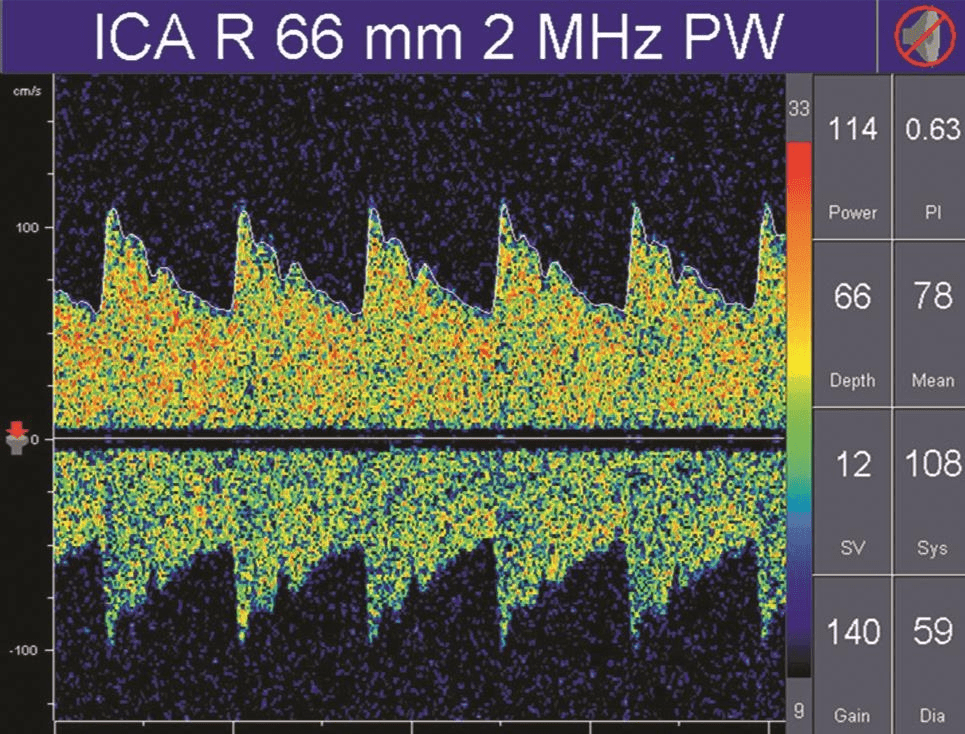This screenshot has height=734, width=965.
Task: Click the Mean velocity 78 readout
Action: click(x=930, y=323)
